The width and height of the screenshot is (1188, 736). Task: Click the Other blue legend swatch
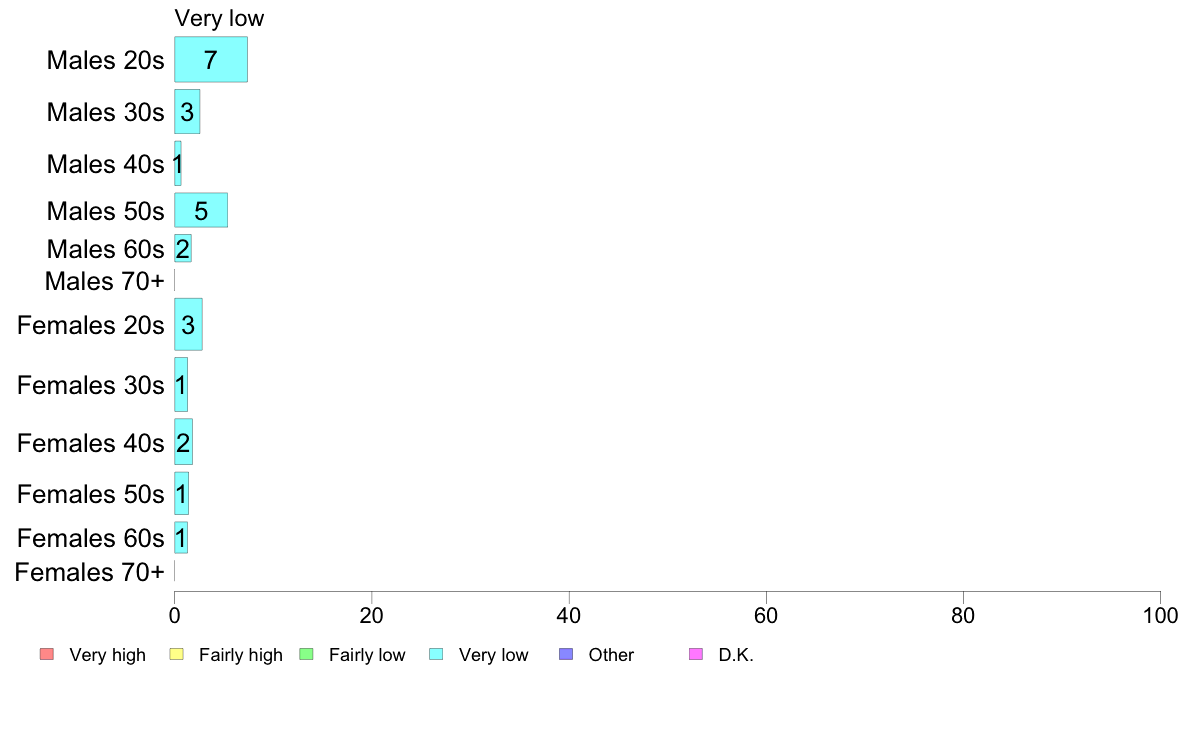566,654
